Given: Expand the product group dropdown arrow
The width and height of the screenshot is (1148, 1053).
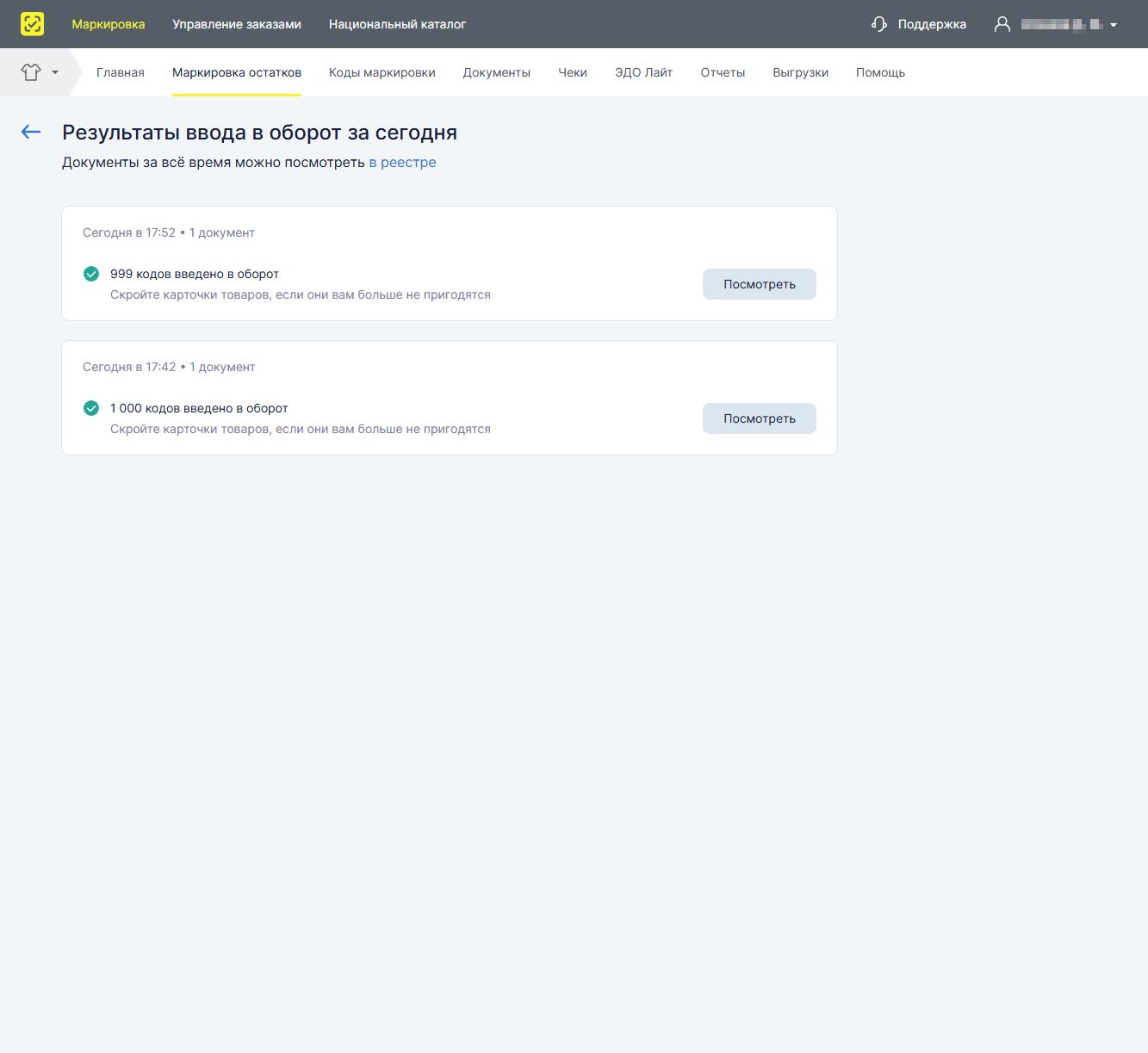Looking at the screenshot, I should 55,72.
